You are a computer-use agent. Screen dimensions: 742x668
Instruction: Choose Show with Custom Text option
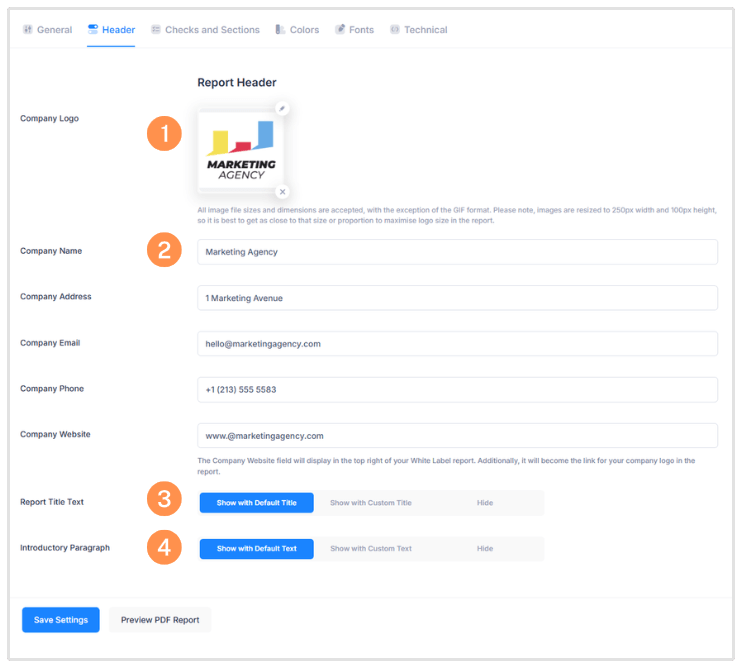370,549
